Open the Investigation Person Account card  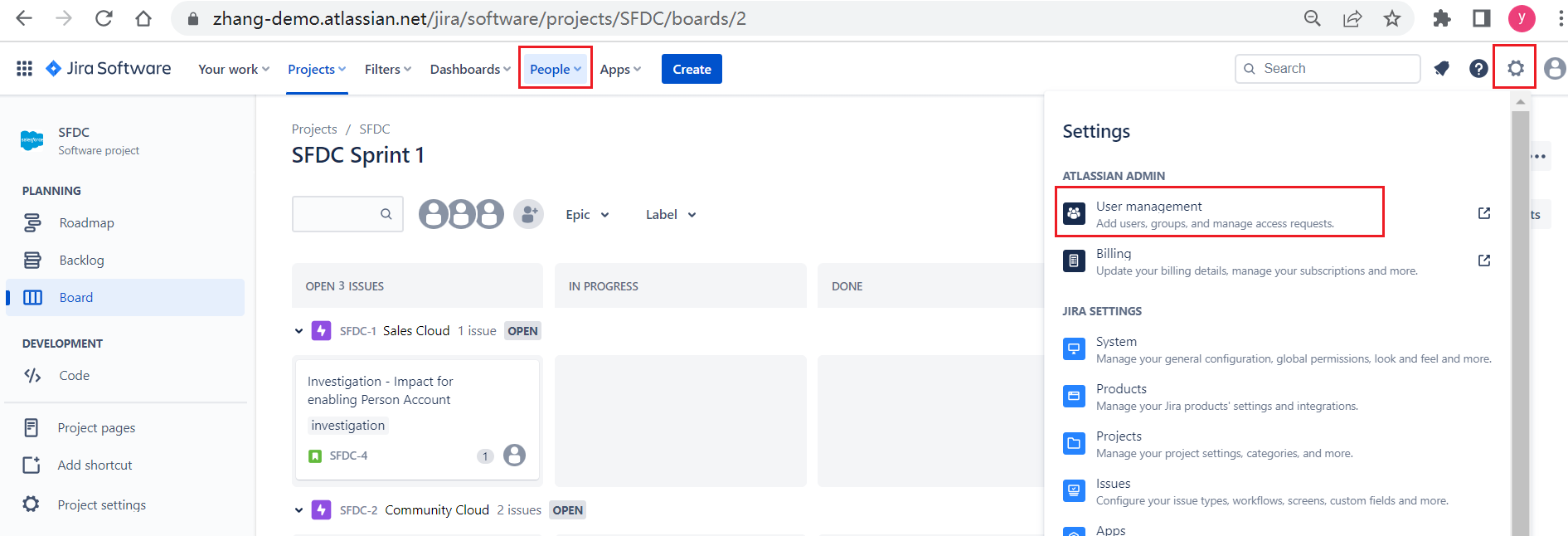pos(418,419)
